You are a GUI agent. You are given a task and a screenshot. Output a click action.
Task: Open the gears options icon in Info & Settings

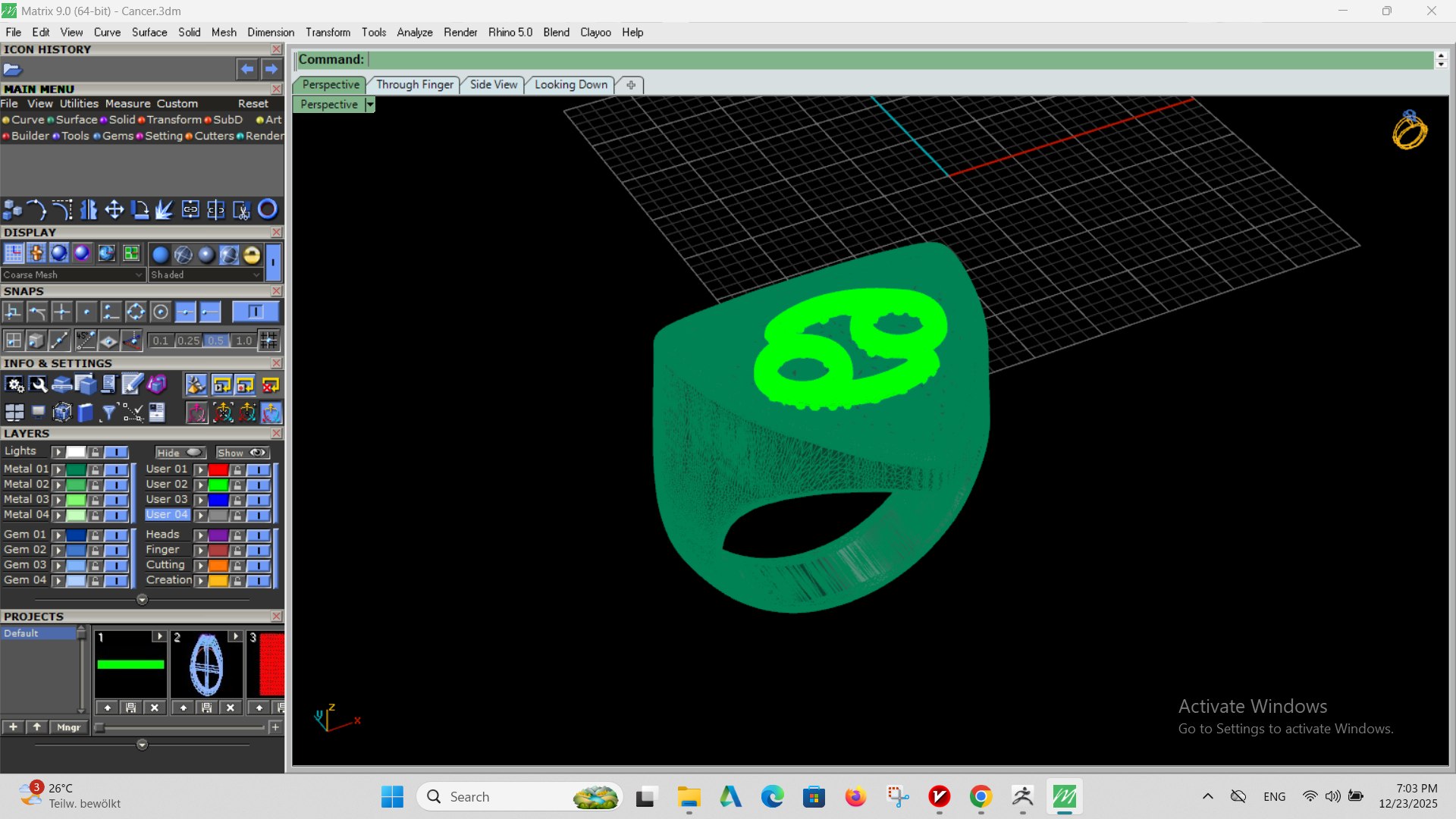click(14, 384)
